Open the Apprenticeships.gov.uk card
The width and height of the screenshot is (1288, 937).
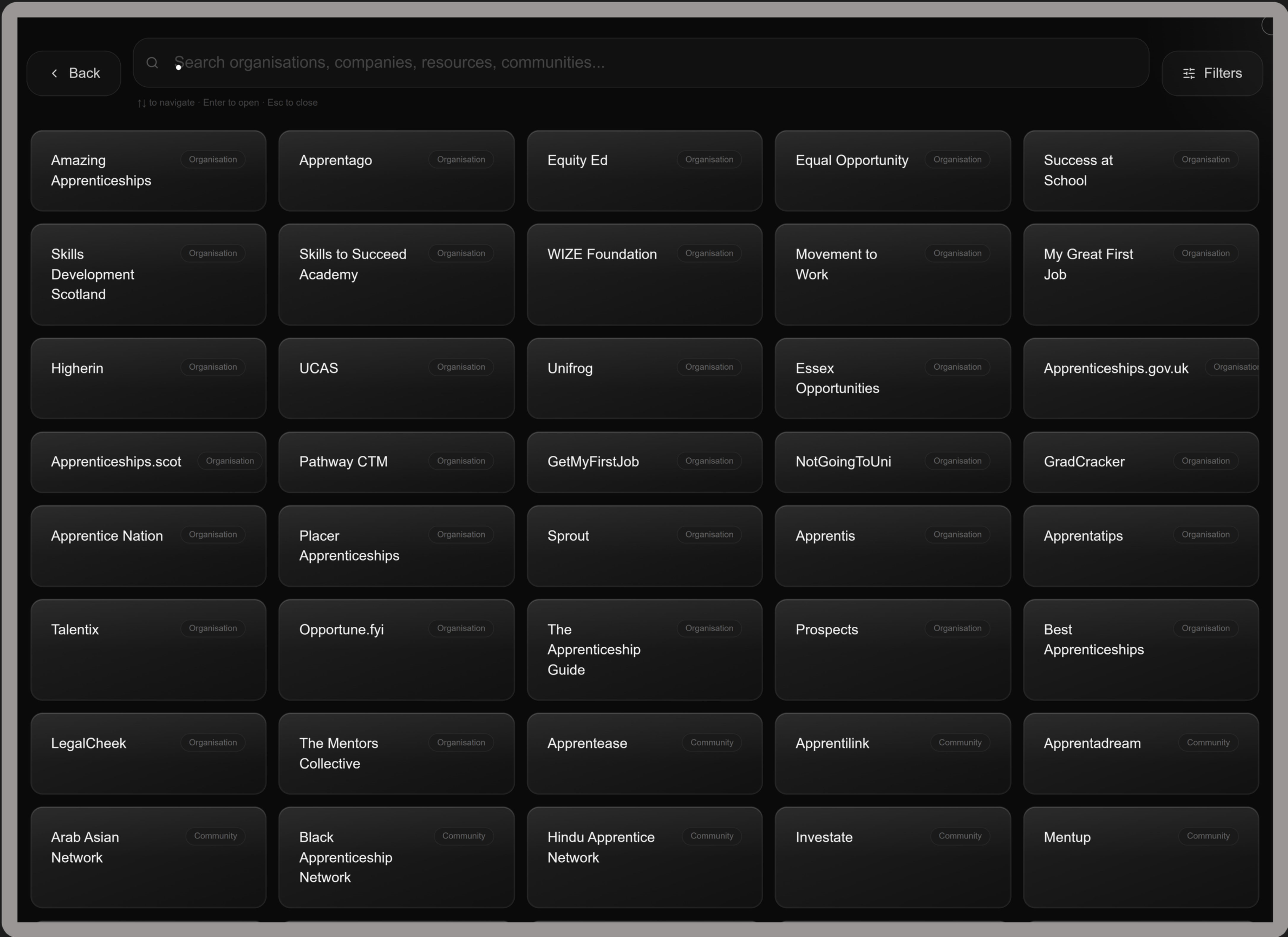tap(1141, 378)
